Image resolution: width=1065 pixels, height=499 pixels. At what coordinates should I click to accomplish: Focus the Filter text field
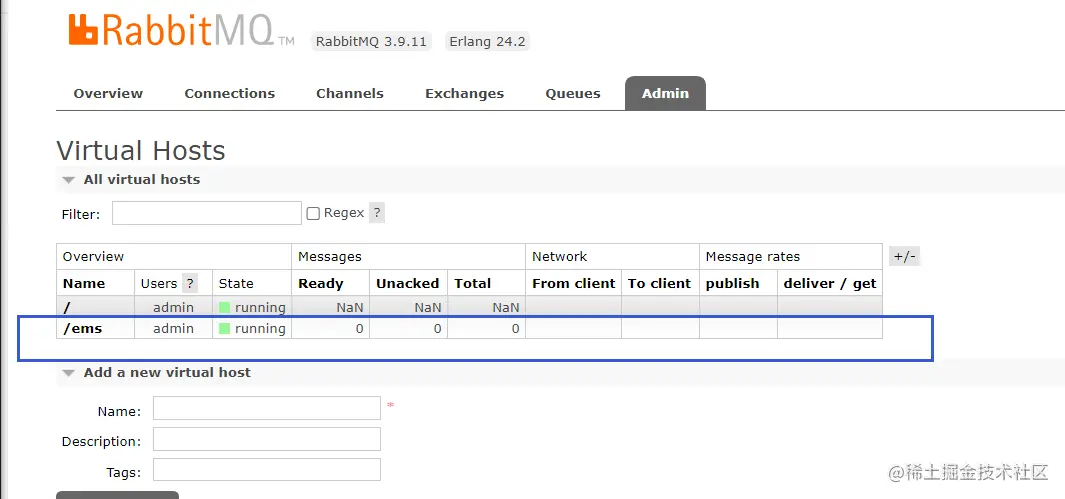(x=206, y=213)
